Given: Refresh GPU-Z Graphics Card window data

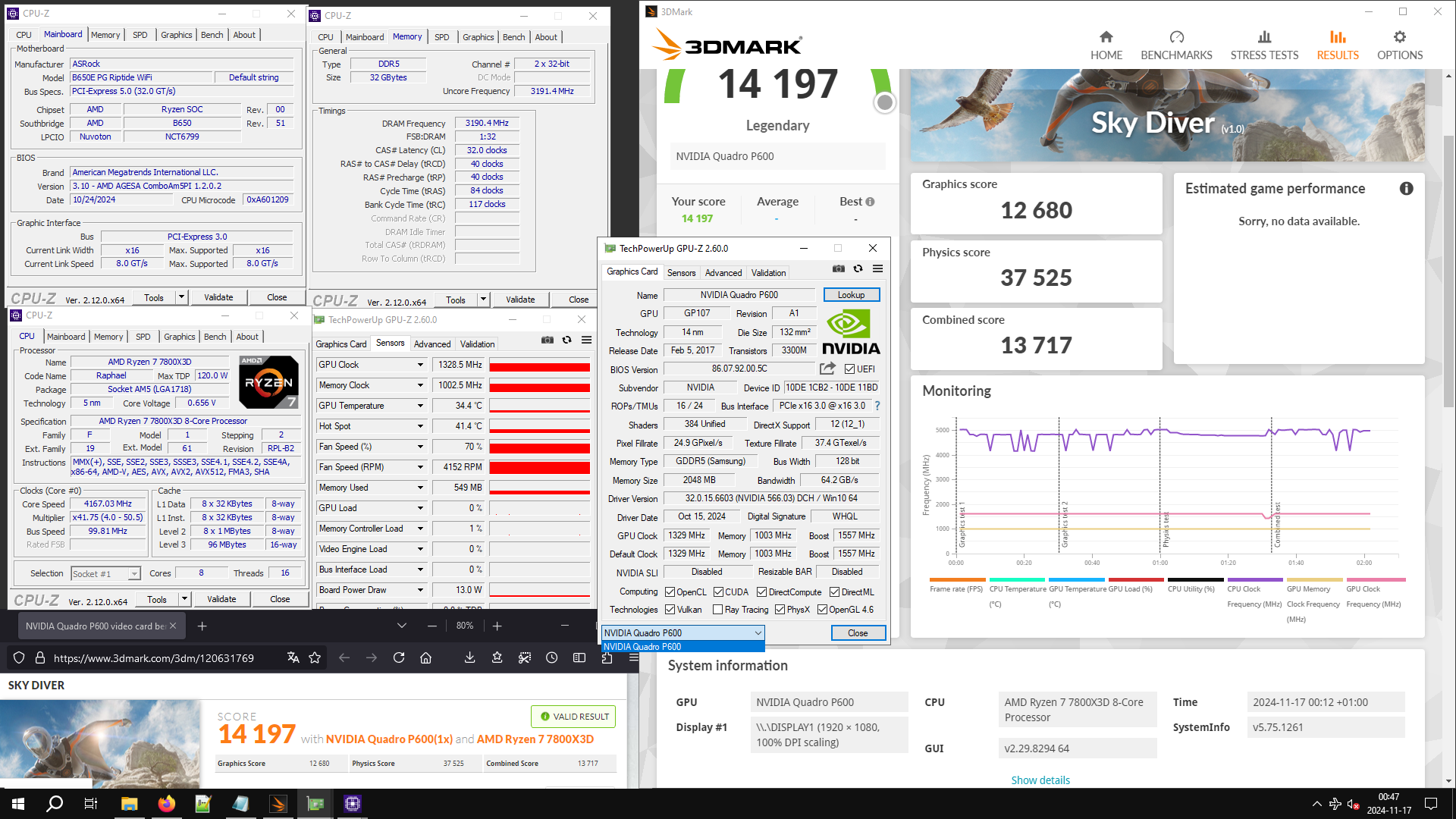Looking at the screenshot, I should click(x=858, y=268).
